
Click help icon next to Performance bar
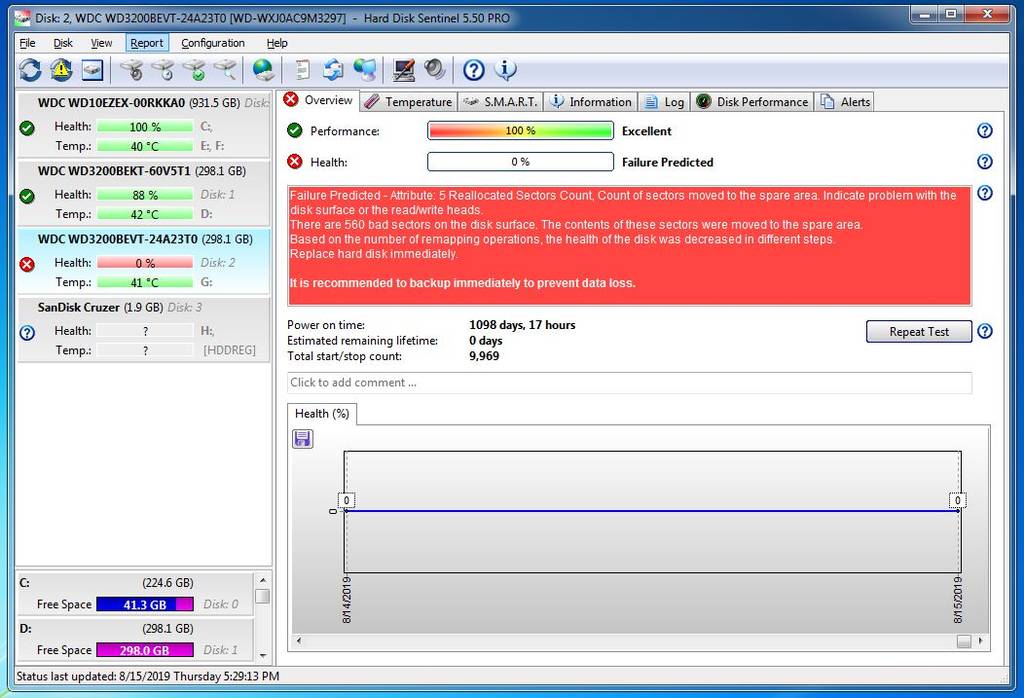pyautogui.click(x=985, y=131)
